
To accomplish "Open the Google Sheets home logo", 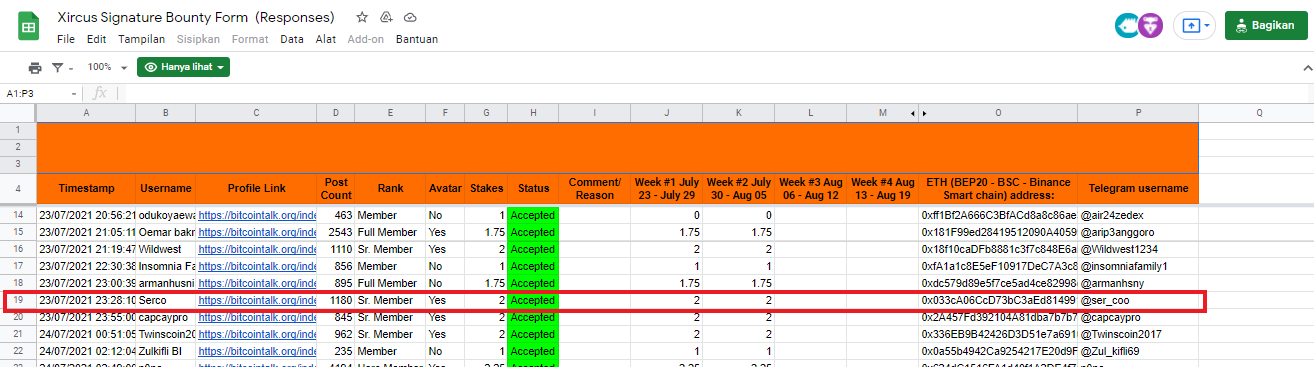I will pos(28,26).
